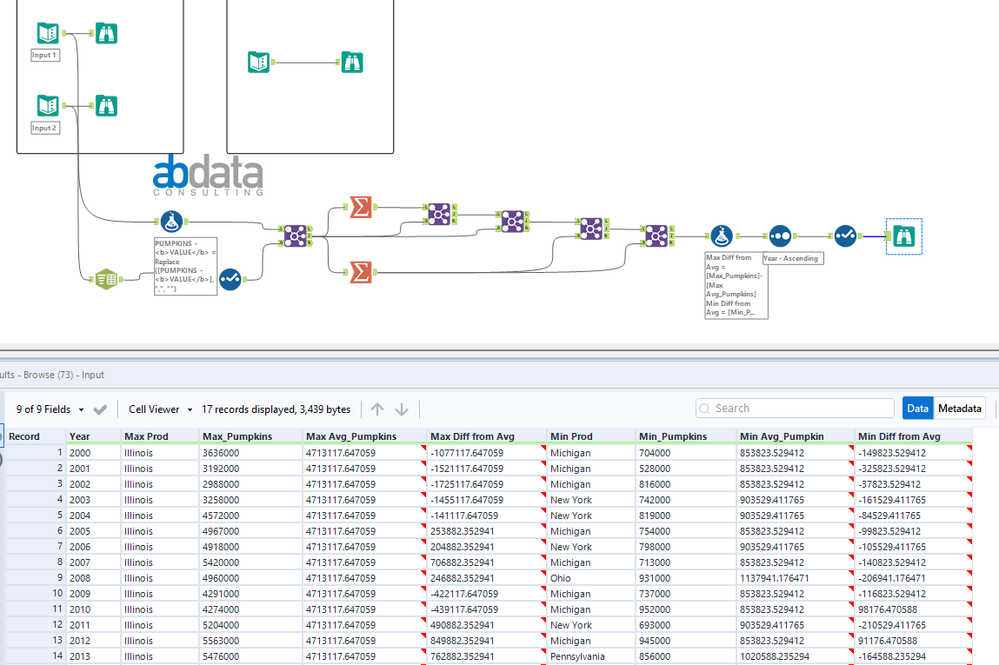
Task: Click the 17 records displayed status text
Action: 276,410
